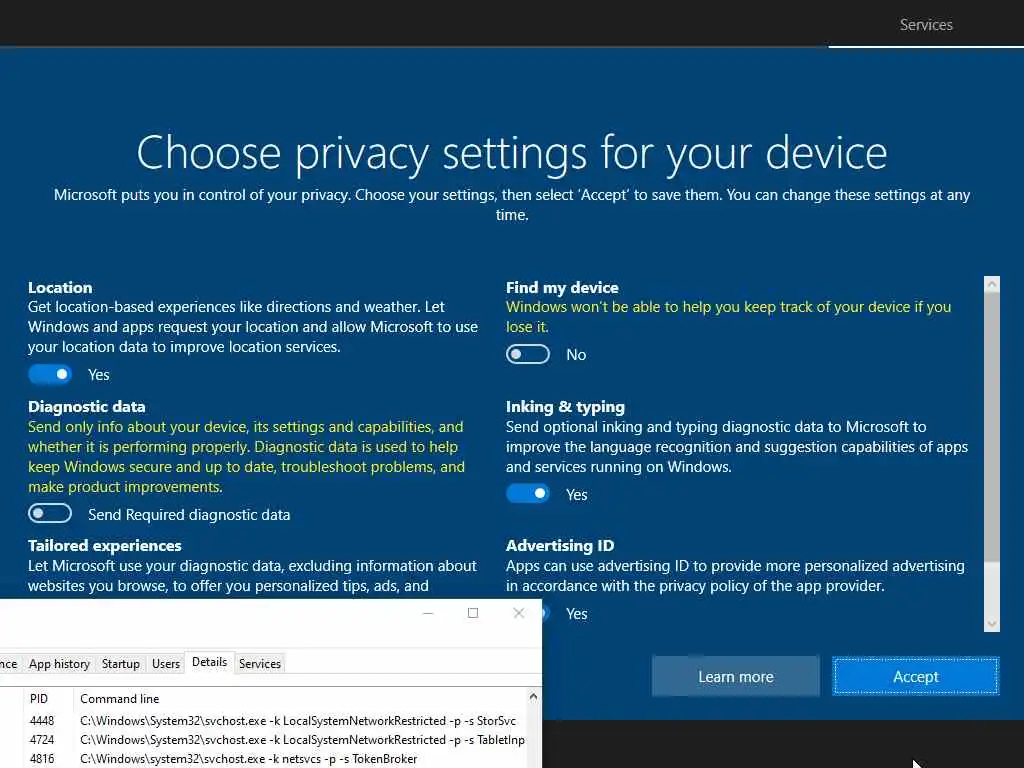The image size is (1024, 768).
Task: Open the Startup tab in Task Manager
Action: 121,664
